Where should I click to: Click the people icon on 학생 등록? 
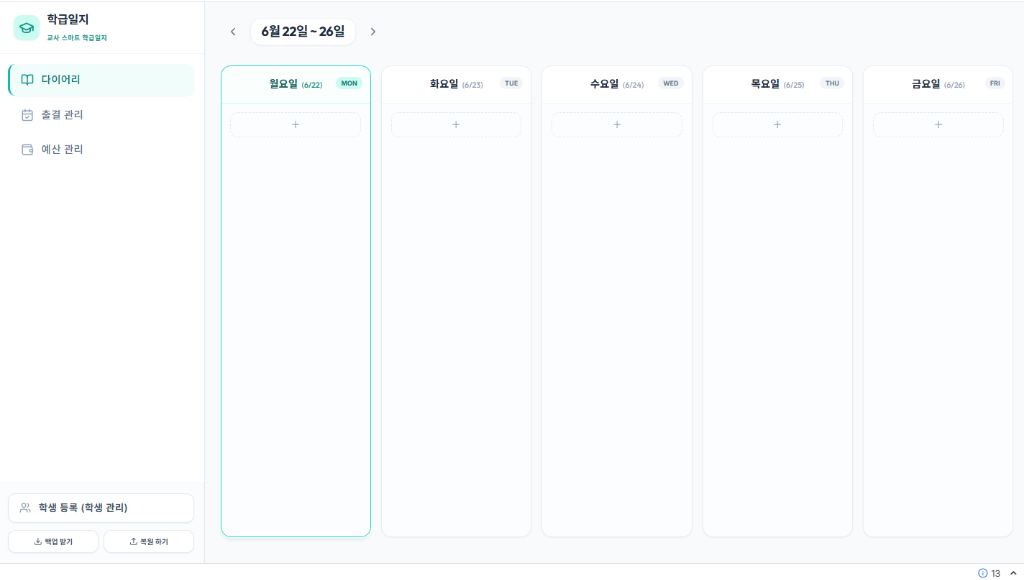[25, 508]
